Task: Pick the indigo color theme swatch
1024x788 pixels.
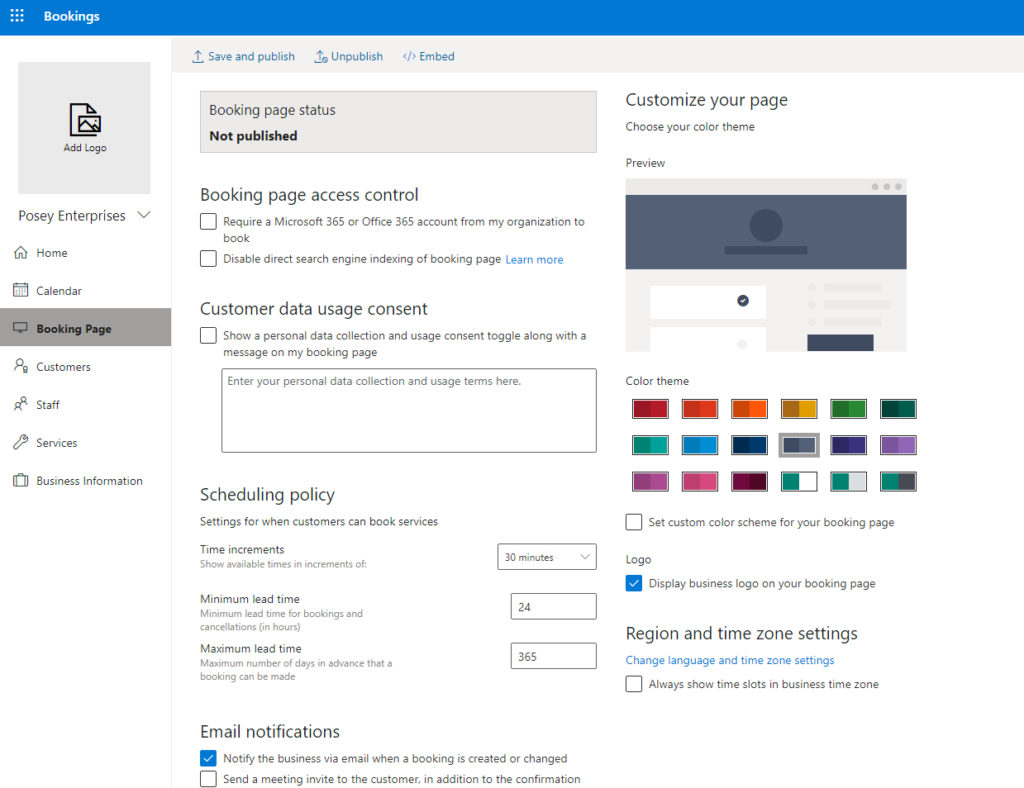Action: coord(848,445)
